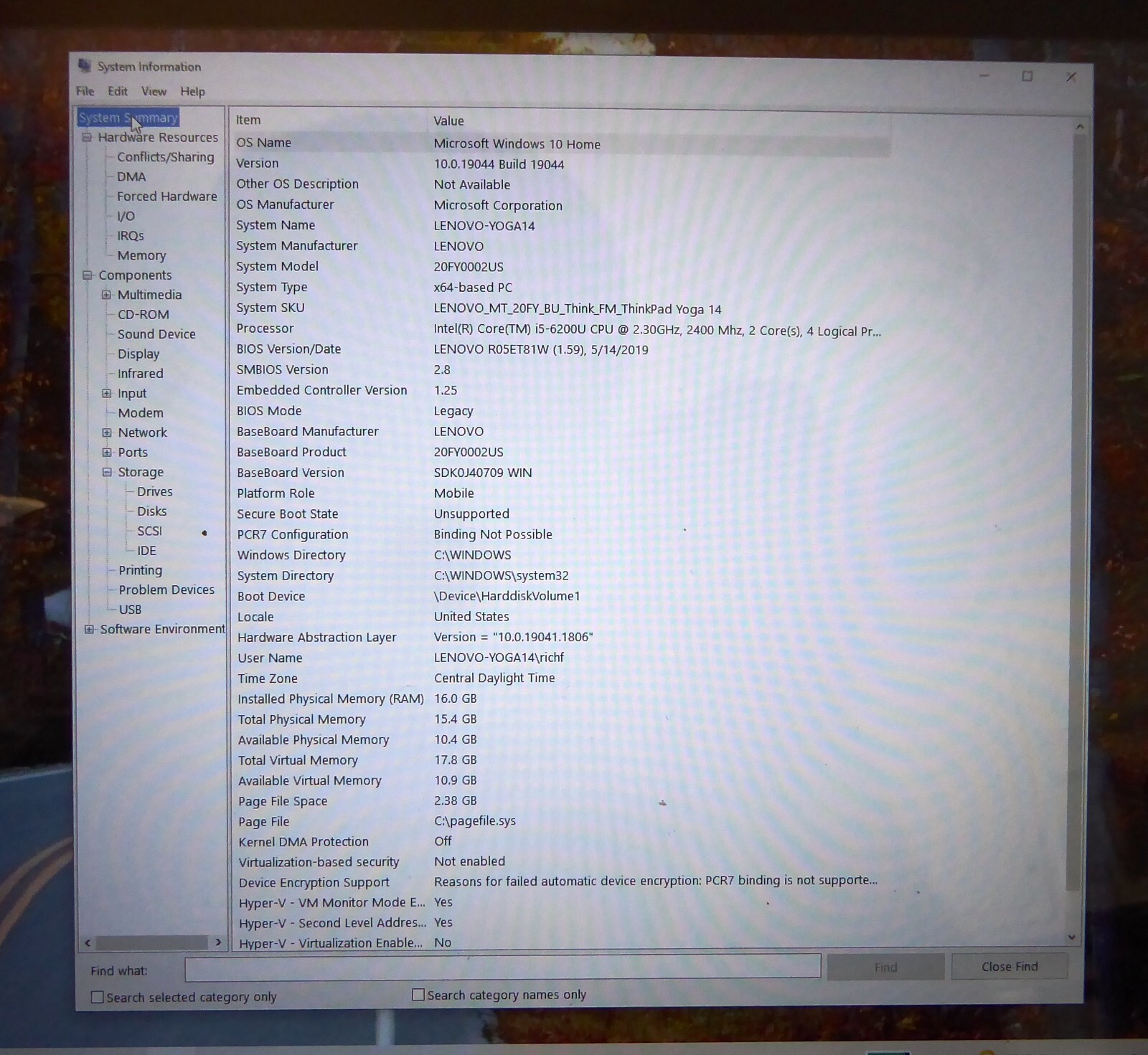
Task: Select the BIOS Mode row
Action: [x=559, y=411]
